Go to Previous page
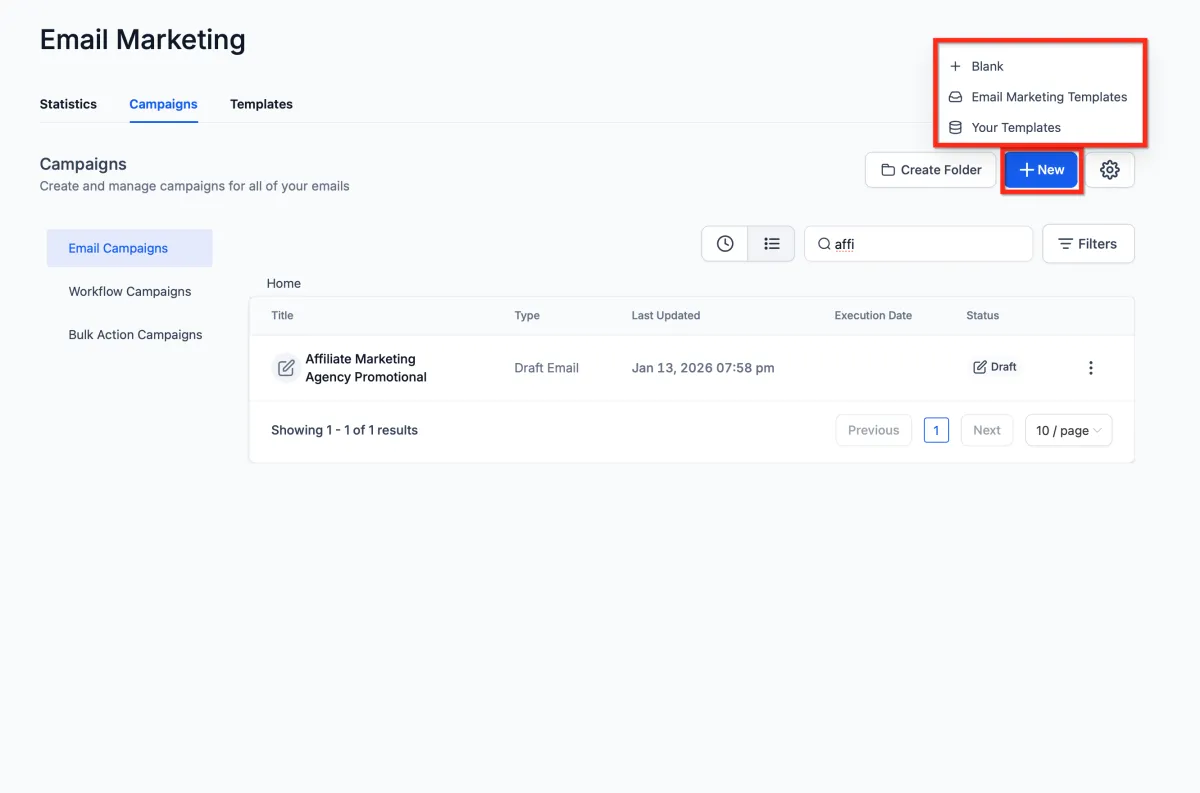Viewport: 1200px width, 793px height. (x=874, y=430)
